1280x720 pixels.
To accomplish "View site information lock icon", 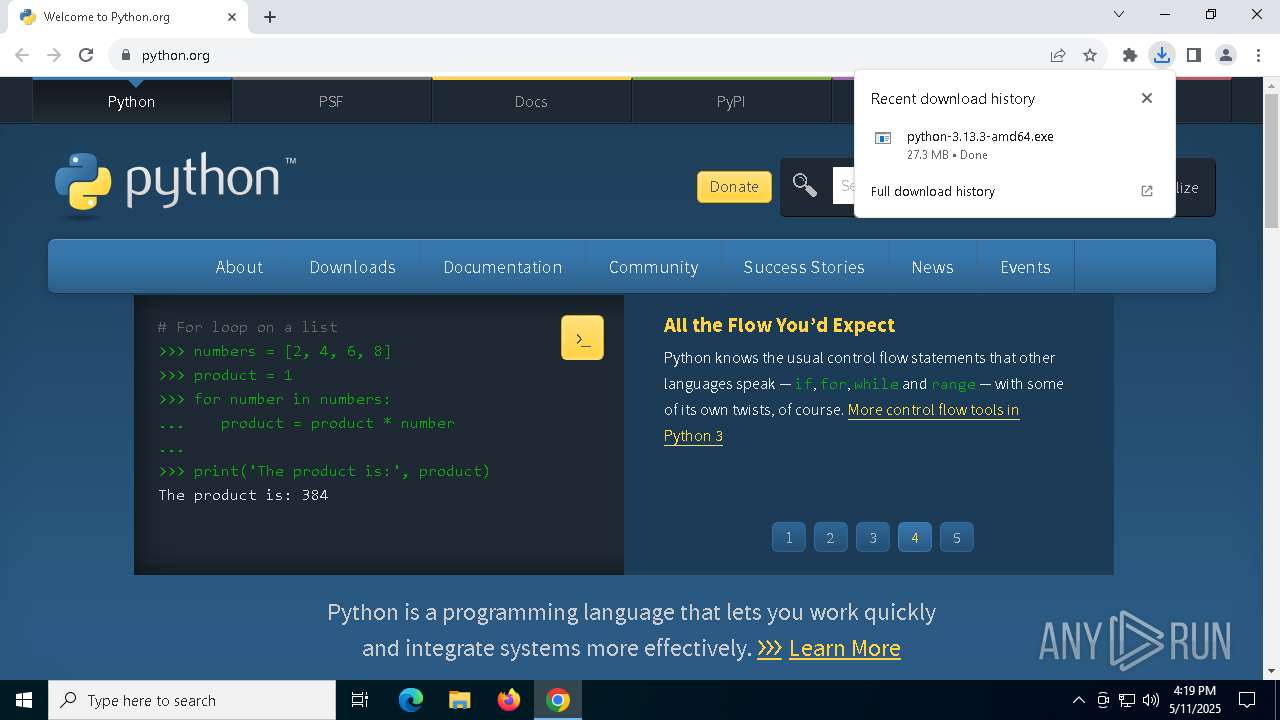I will [x=125, y=55].
